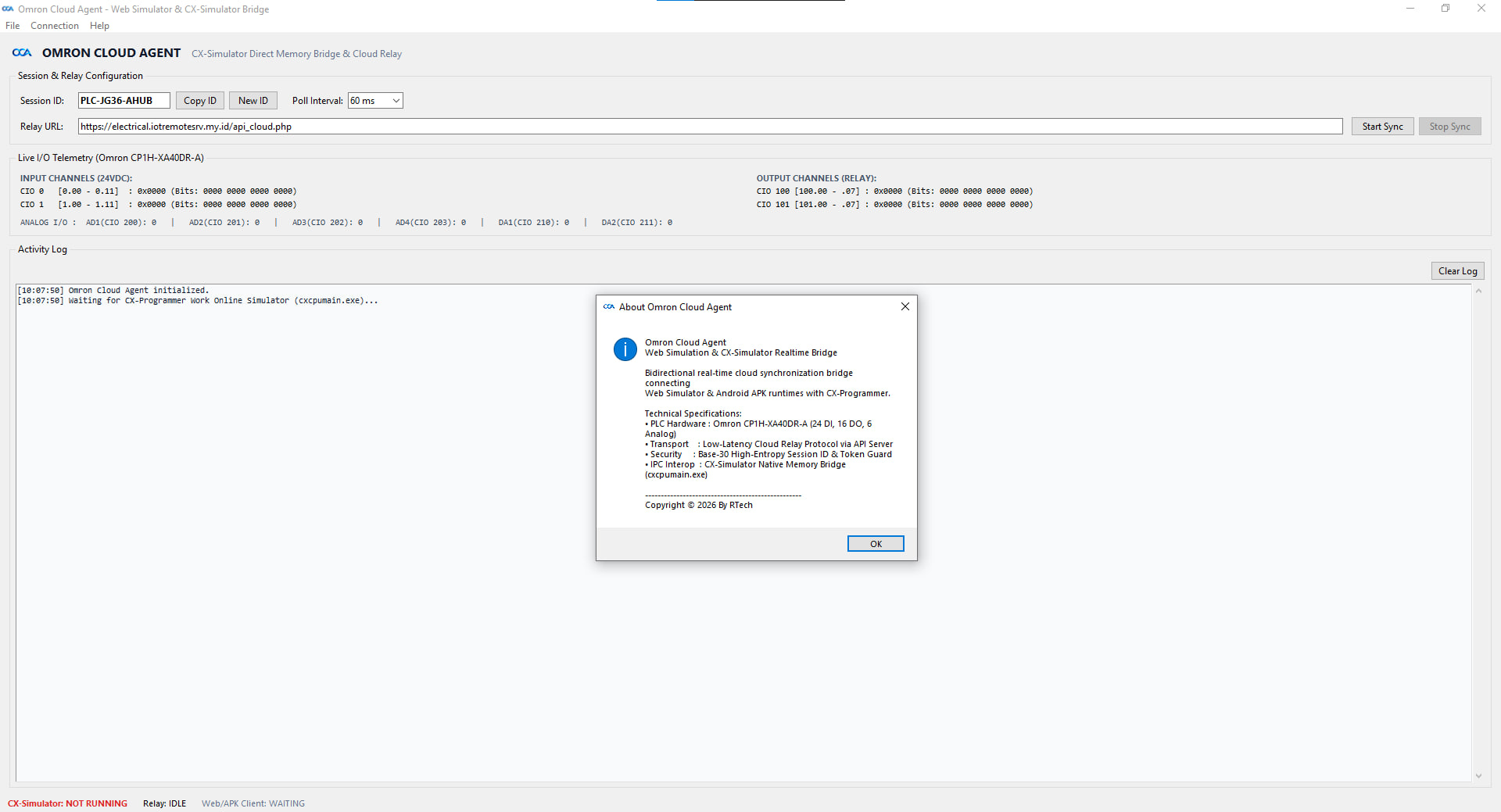Image resolution: width=1501 pixels, height=812 pixels.
Task: Click the OUTPUT CHANNELS (RELAY) heading
Action: click(x=816, y=178)
